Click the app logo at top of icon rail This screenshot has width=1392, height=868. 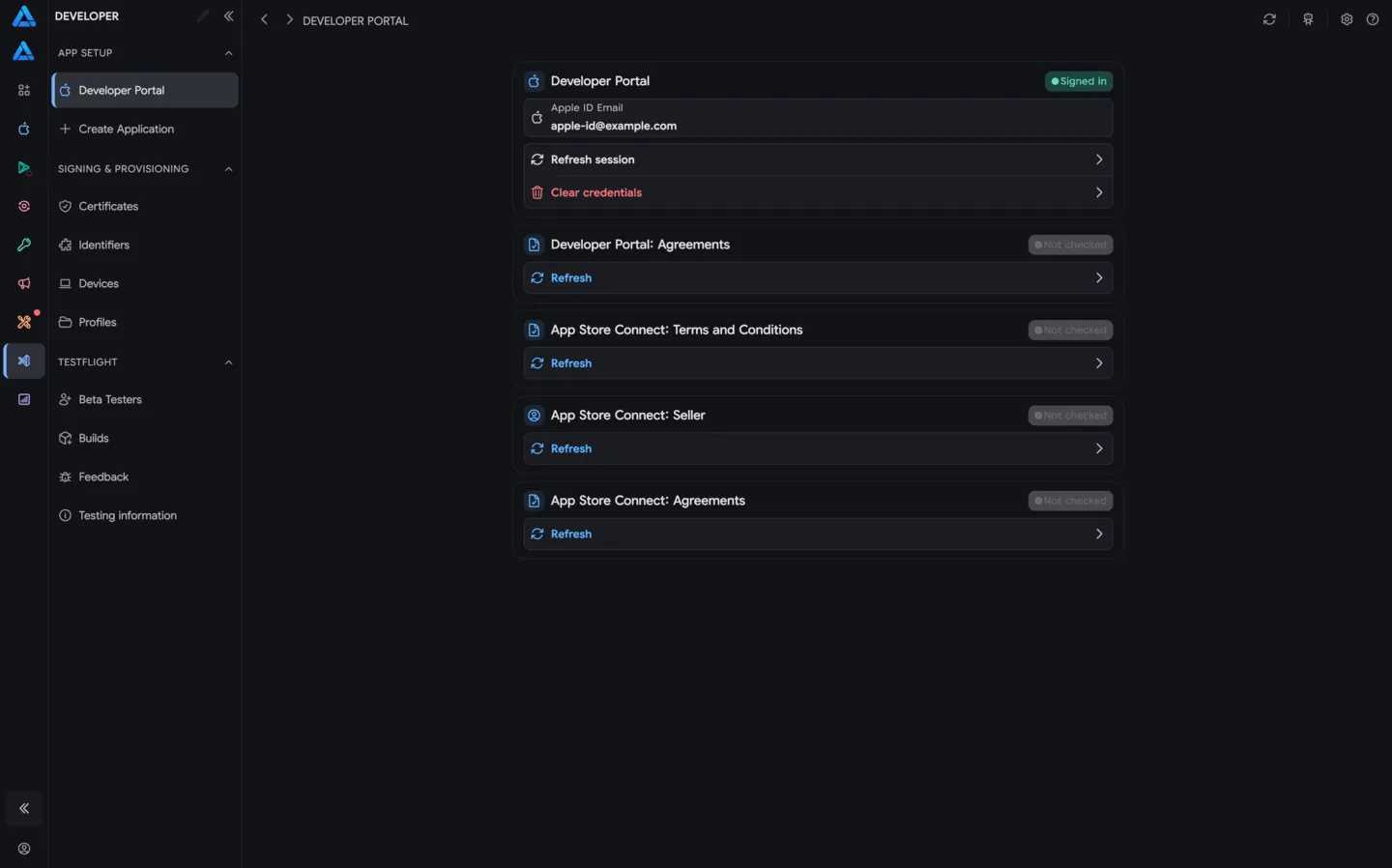23,16
